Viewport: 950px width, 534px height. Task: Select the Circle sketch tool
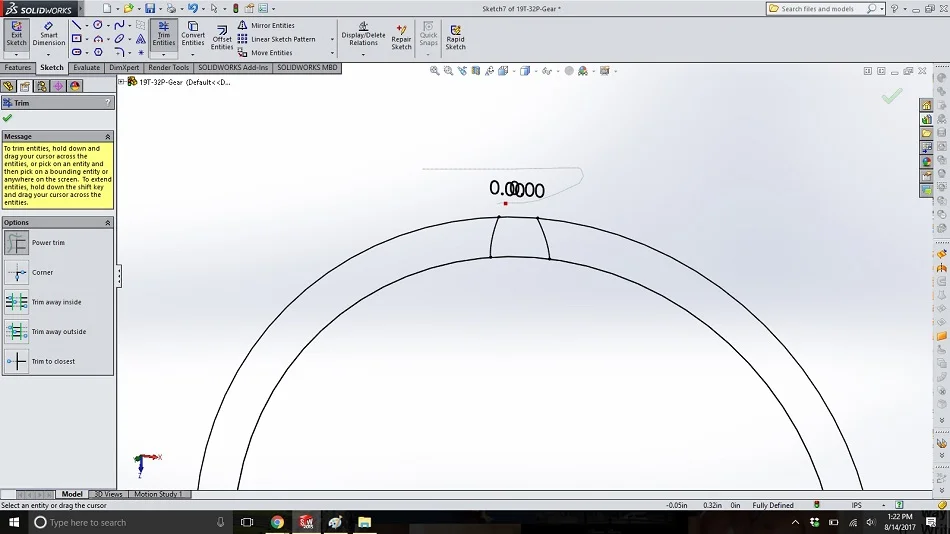coord(98,25)
